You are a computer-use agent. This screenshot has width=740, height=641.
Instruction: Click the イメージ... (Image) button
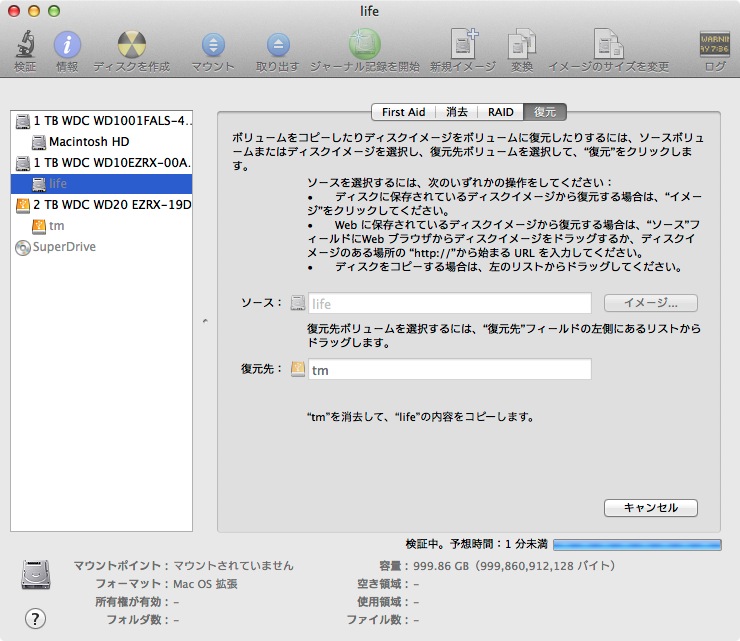point(651,303)
